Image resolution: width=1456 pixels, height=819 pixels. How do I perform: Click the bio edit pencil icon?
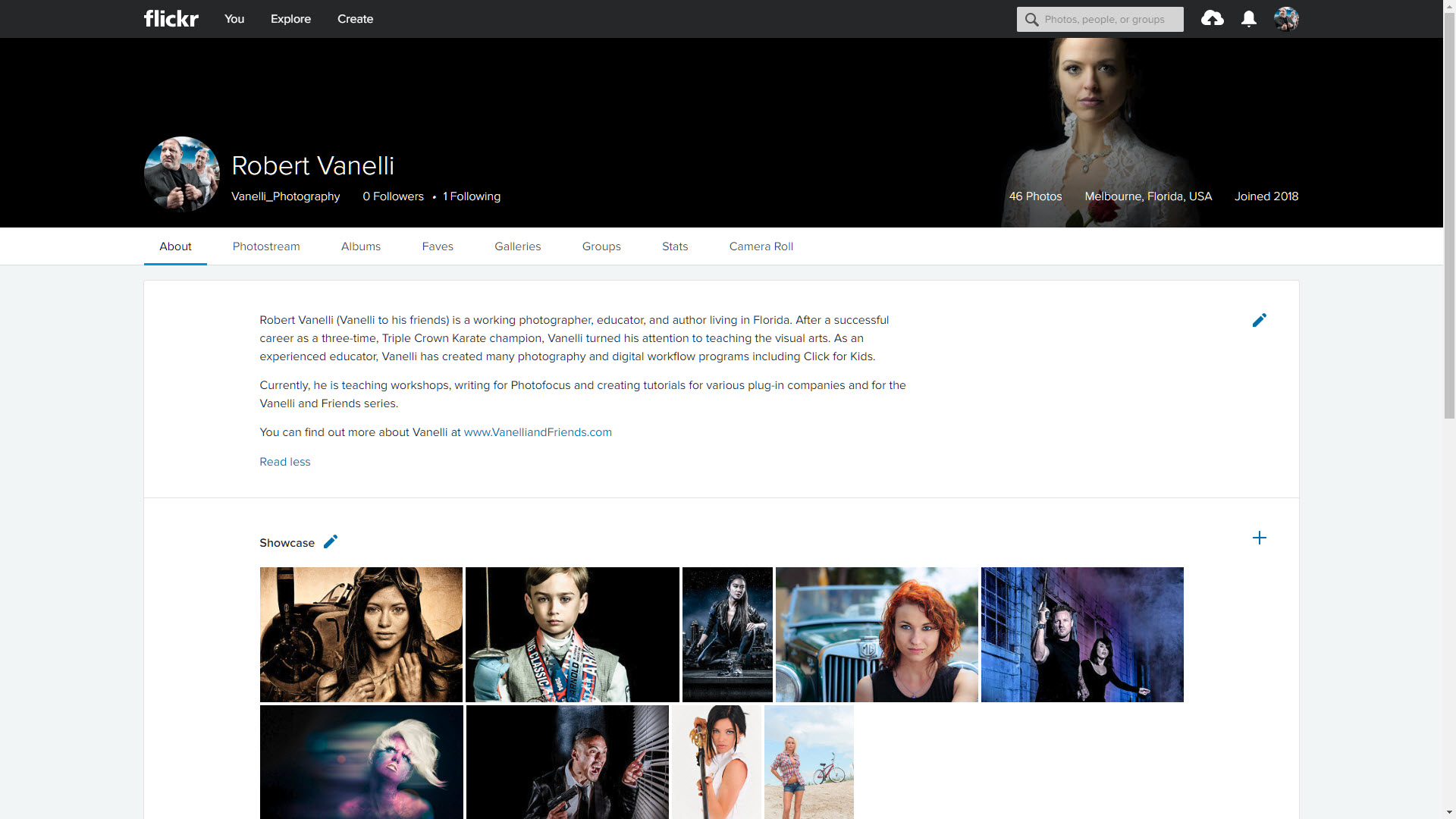tap(1259, 320)
